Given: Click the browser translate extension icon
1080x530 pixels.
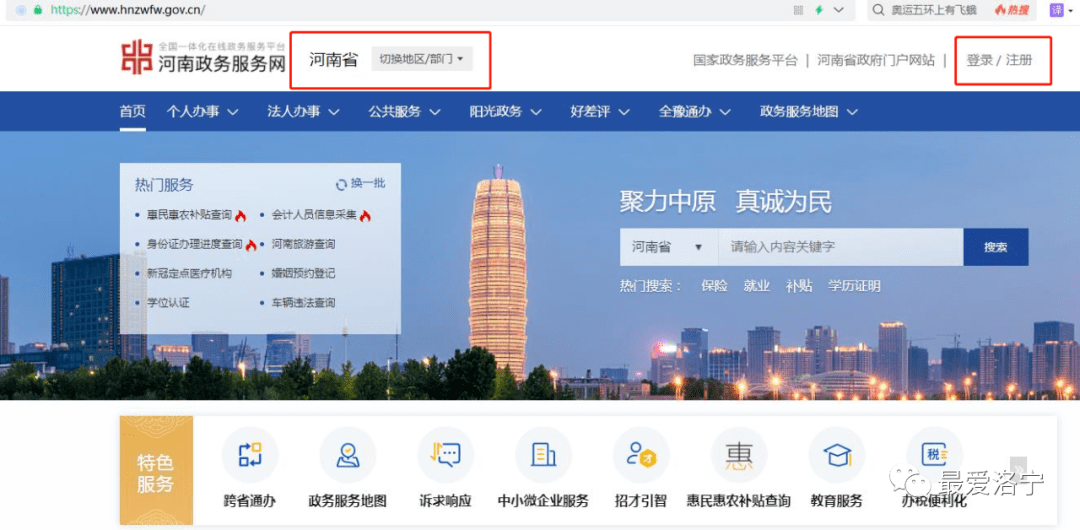Looking at the screenshot, I should (x=1056, y=10).
